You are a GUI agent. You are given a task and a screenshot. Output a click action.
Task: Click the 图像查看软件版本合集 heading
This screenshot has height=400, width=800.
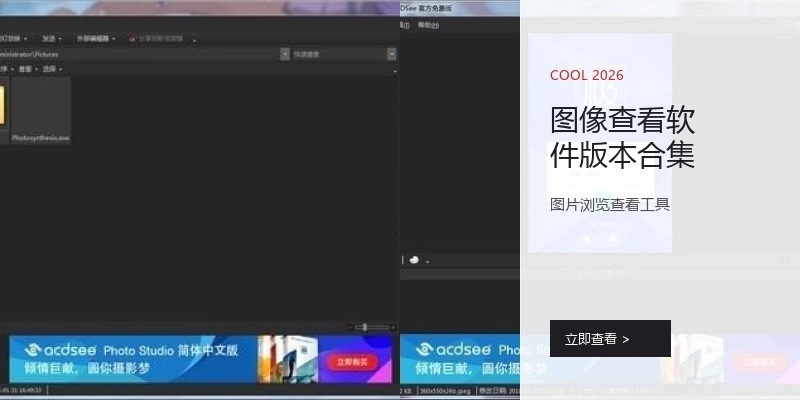pyautogui.click(x=622, y=137)
